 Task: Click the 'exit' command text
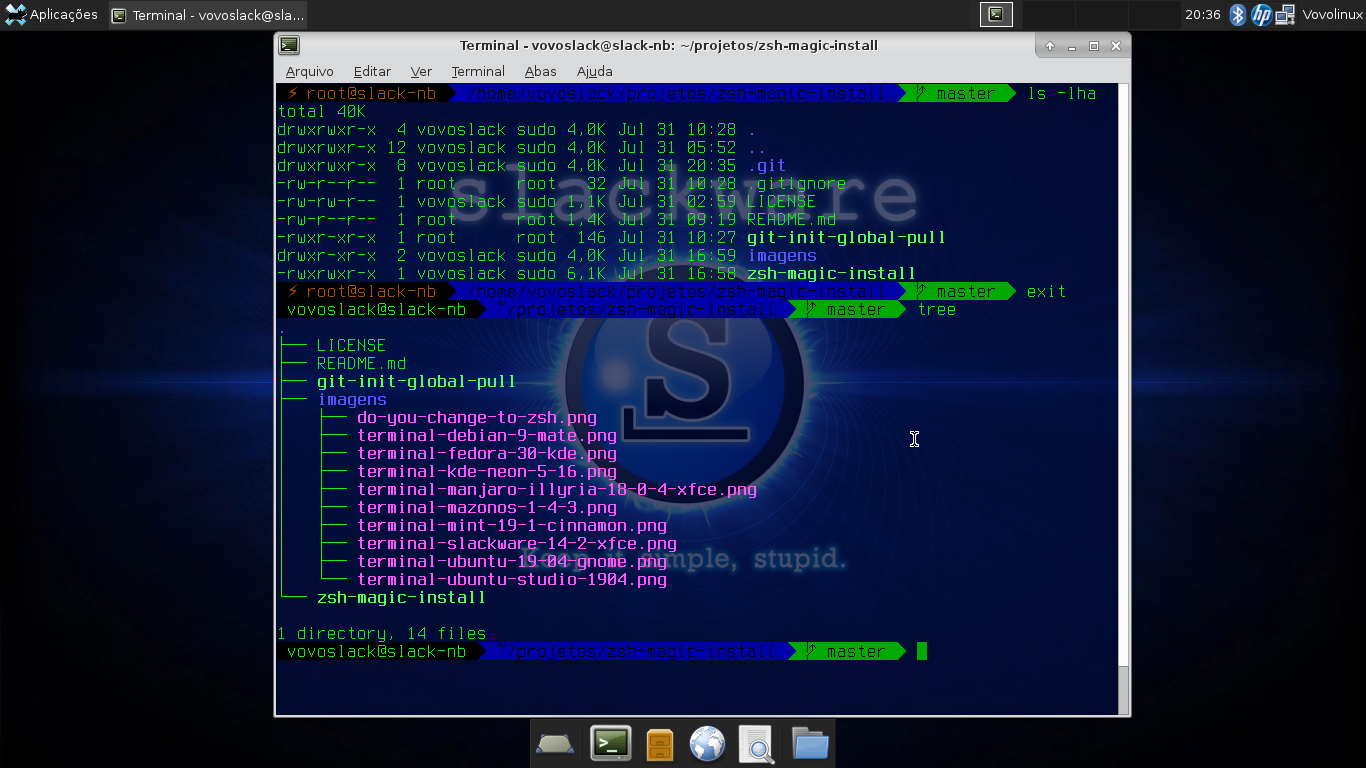click(1047, 292)
